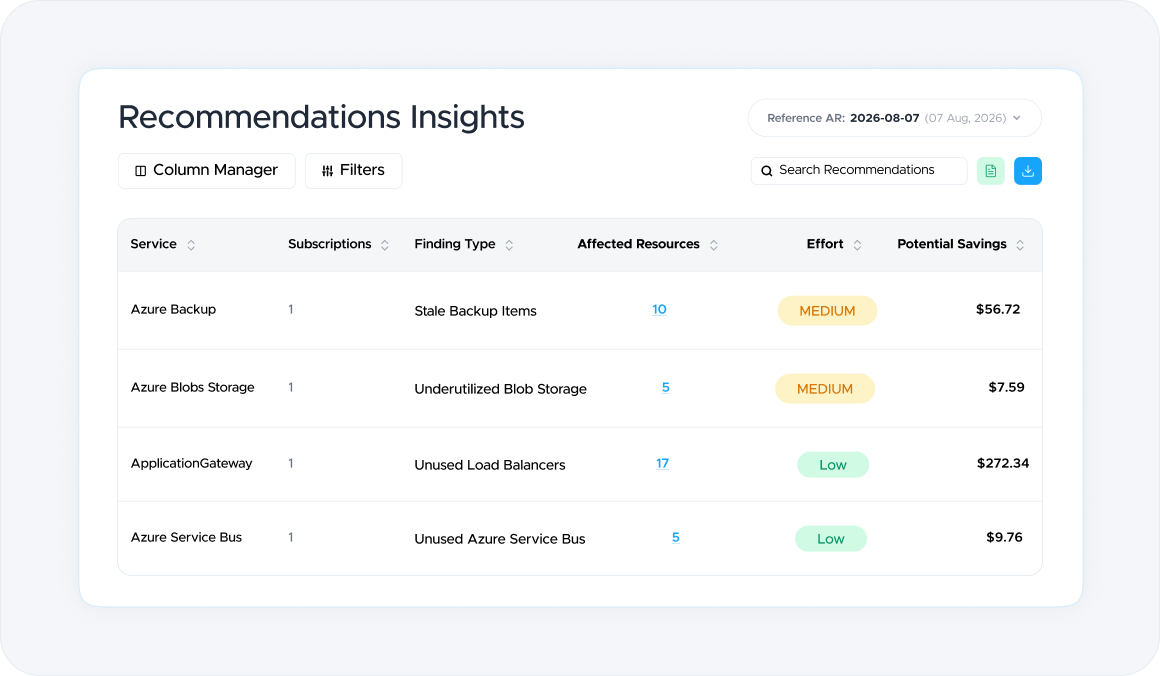This screenshot has width=1160, height=676.
Task: Sort by the Service column arrows
Action: pos(191,245)
